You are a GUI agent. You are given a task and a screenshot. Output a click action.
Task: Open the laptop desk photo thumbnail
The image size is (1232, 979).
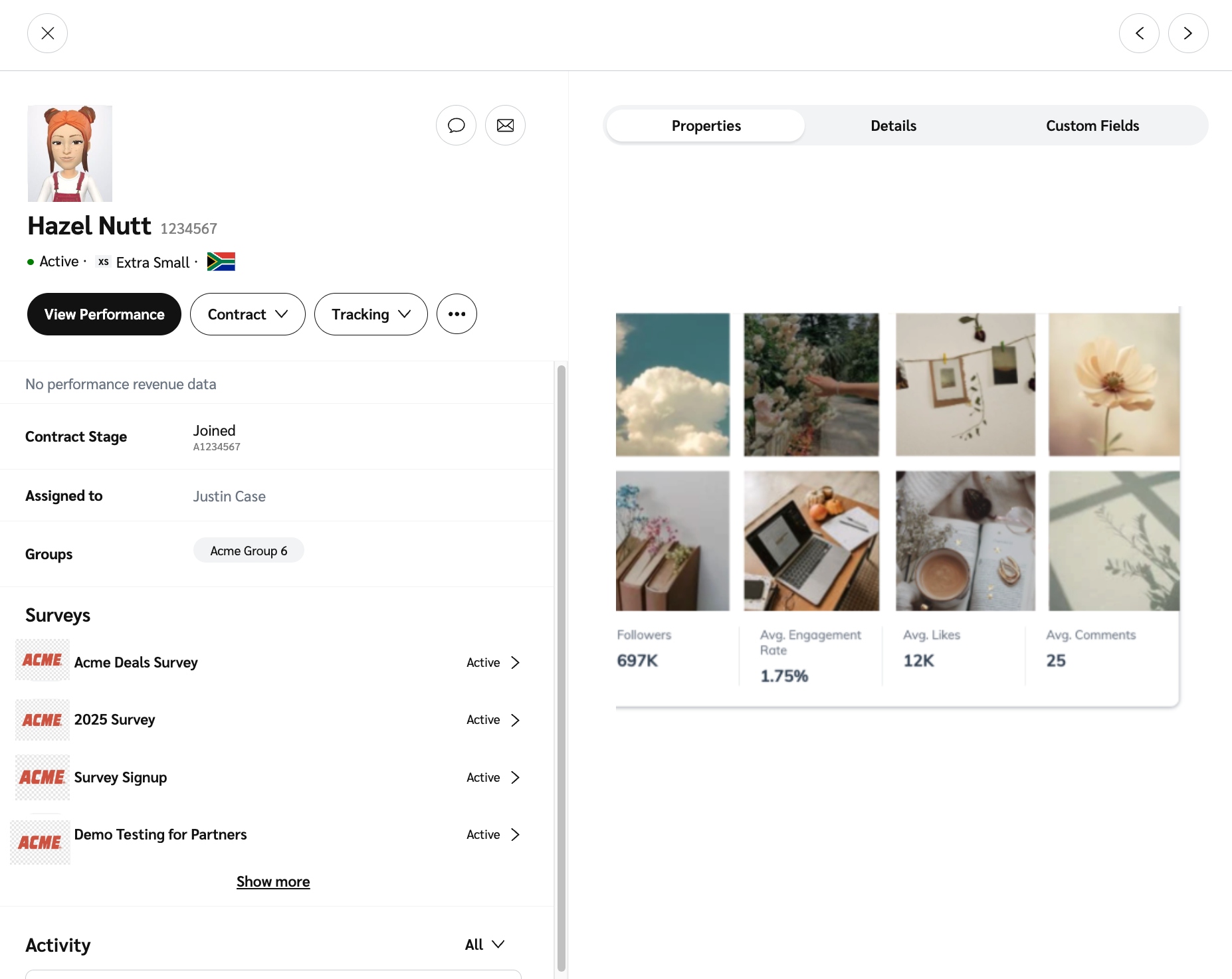811,541
